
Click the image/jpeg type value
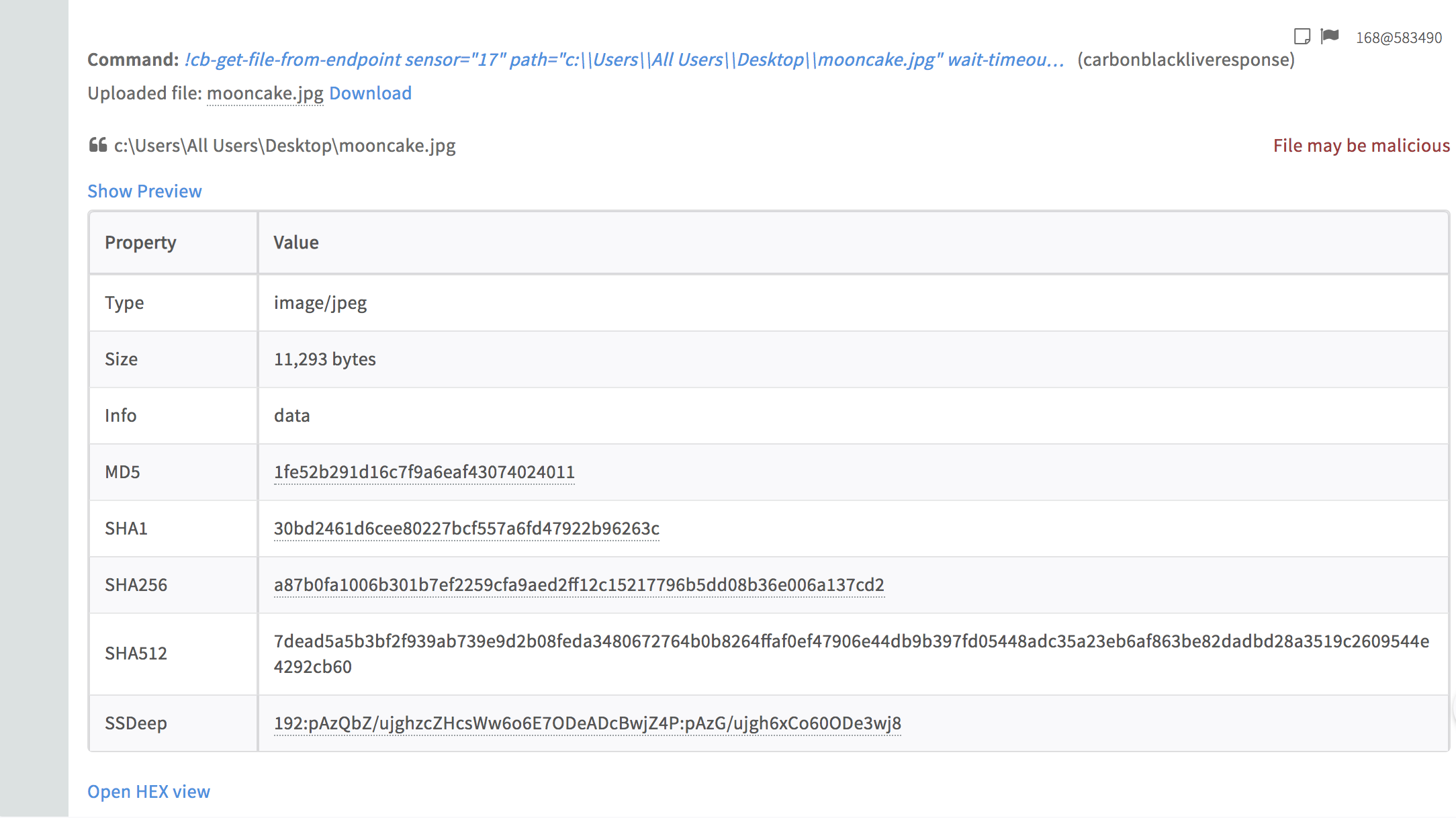[320, 303]
